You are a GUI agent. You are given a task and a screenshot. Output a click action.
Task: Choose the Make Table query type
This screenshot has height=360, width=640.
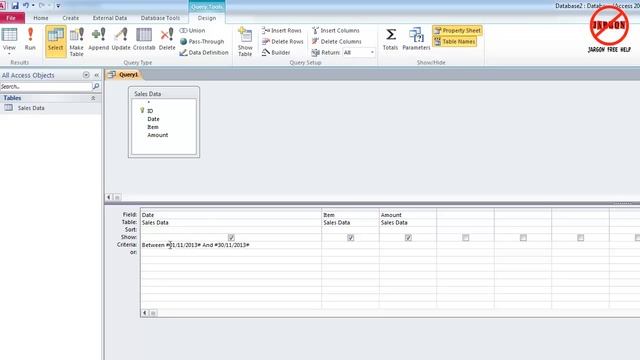76,42
